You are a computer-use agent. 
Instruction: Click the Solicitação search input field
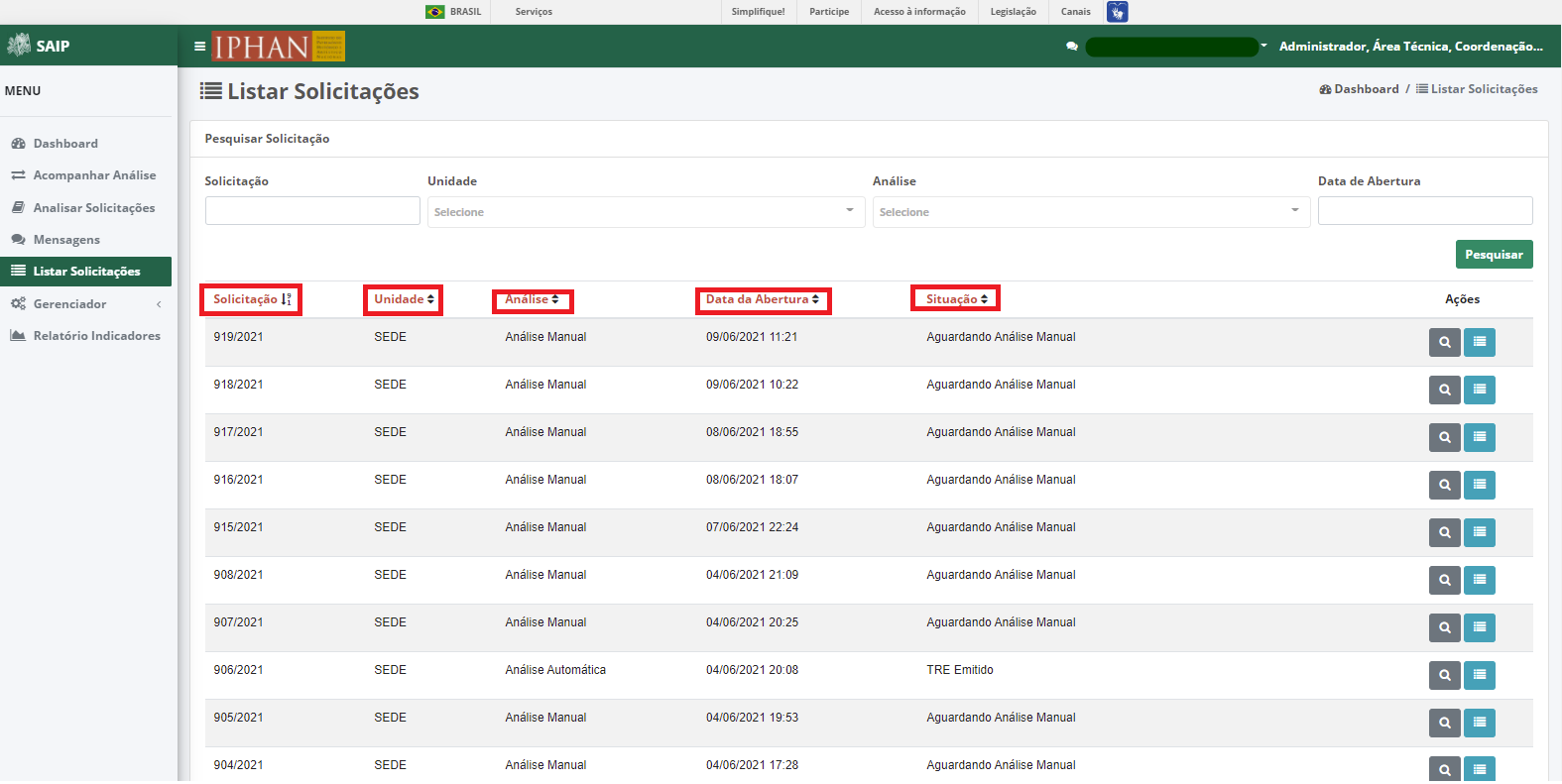coord(312,210)
